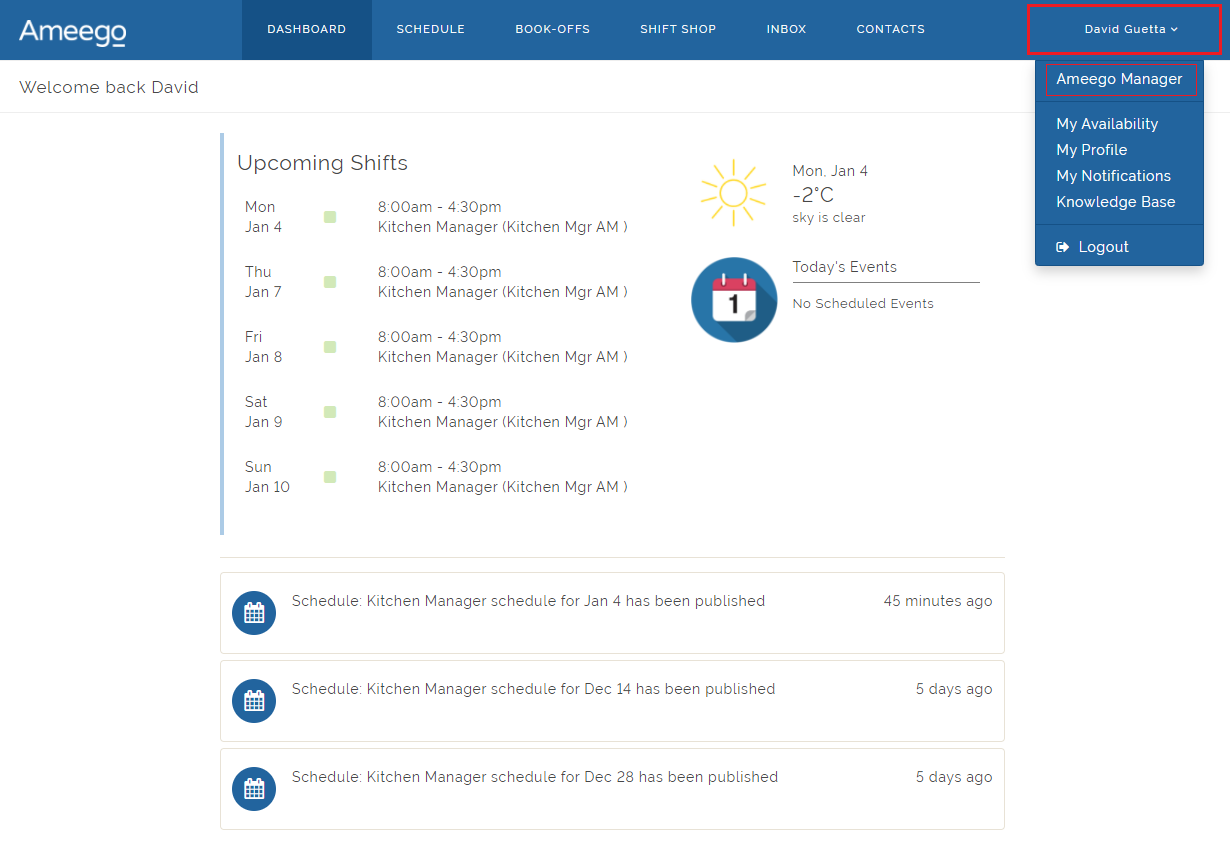Select Ameego Manager from the menu
Image resolution: width=1230 pixels, height=848 pixels.
1119,79
